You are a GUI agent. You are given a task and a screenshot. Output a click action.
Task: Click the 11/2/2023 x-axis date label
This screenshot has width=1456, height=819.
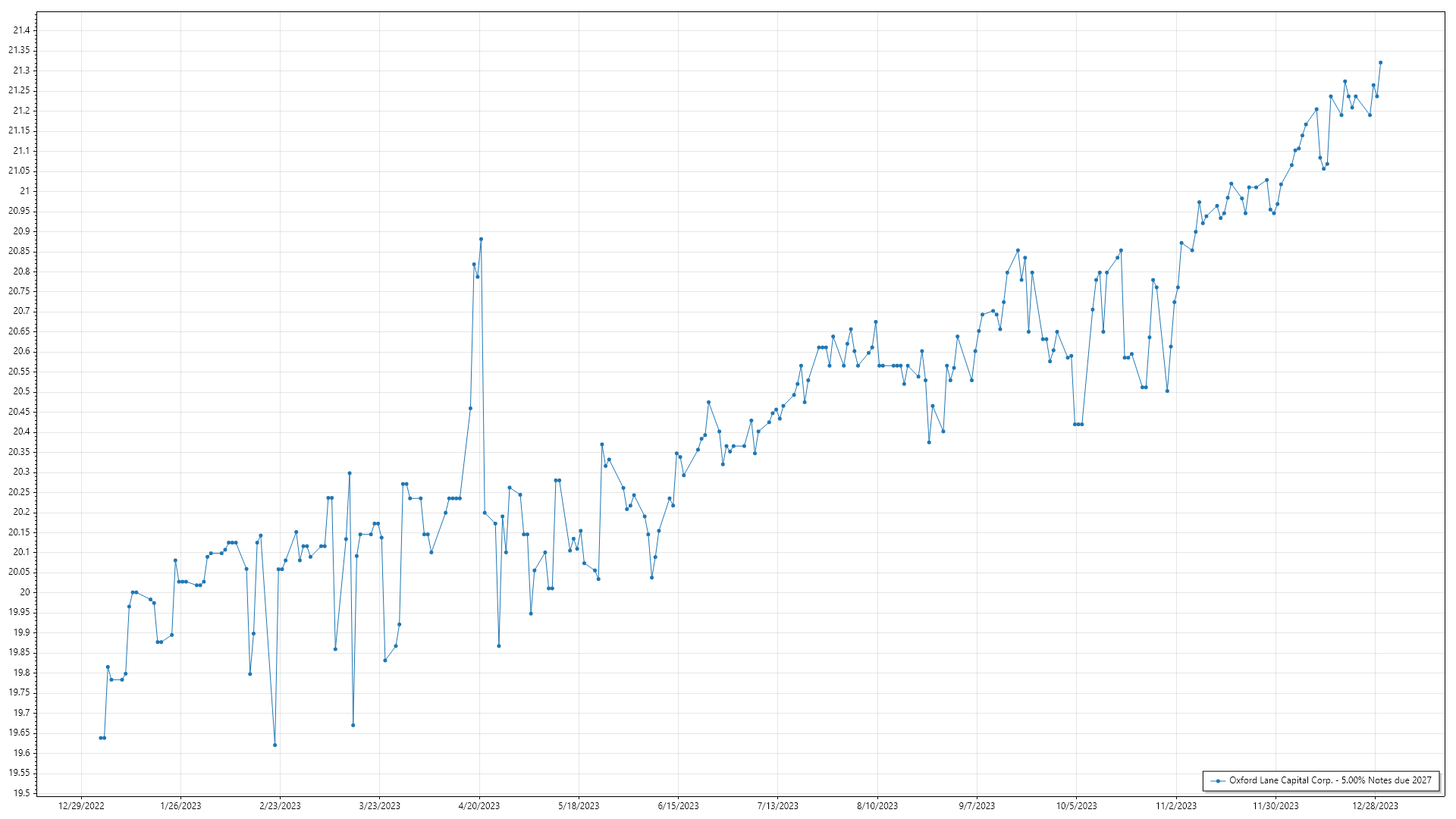(x=1176, y=805)
